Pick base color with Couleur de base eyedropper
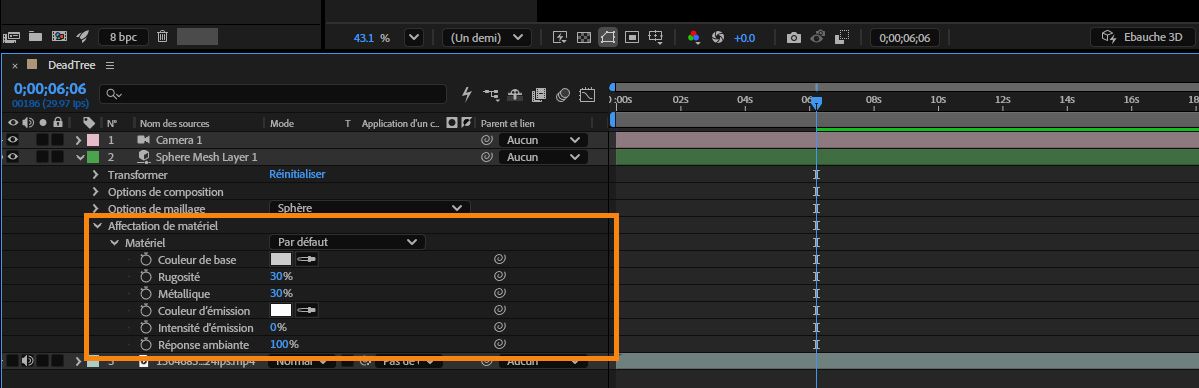 pos(307,259)
